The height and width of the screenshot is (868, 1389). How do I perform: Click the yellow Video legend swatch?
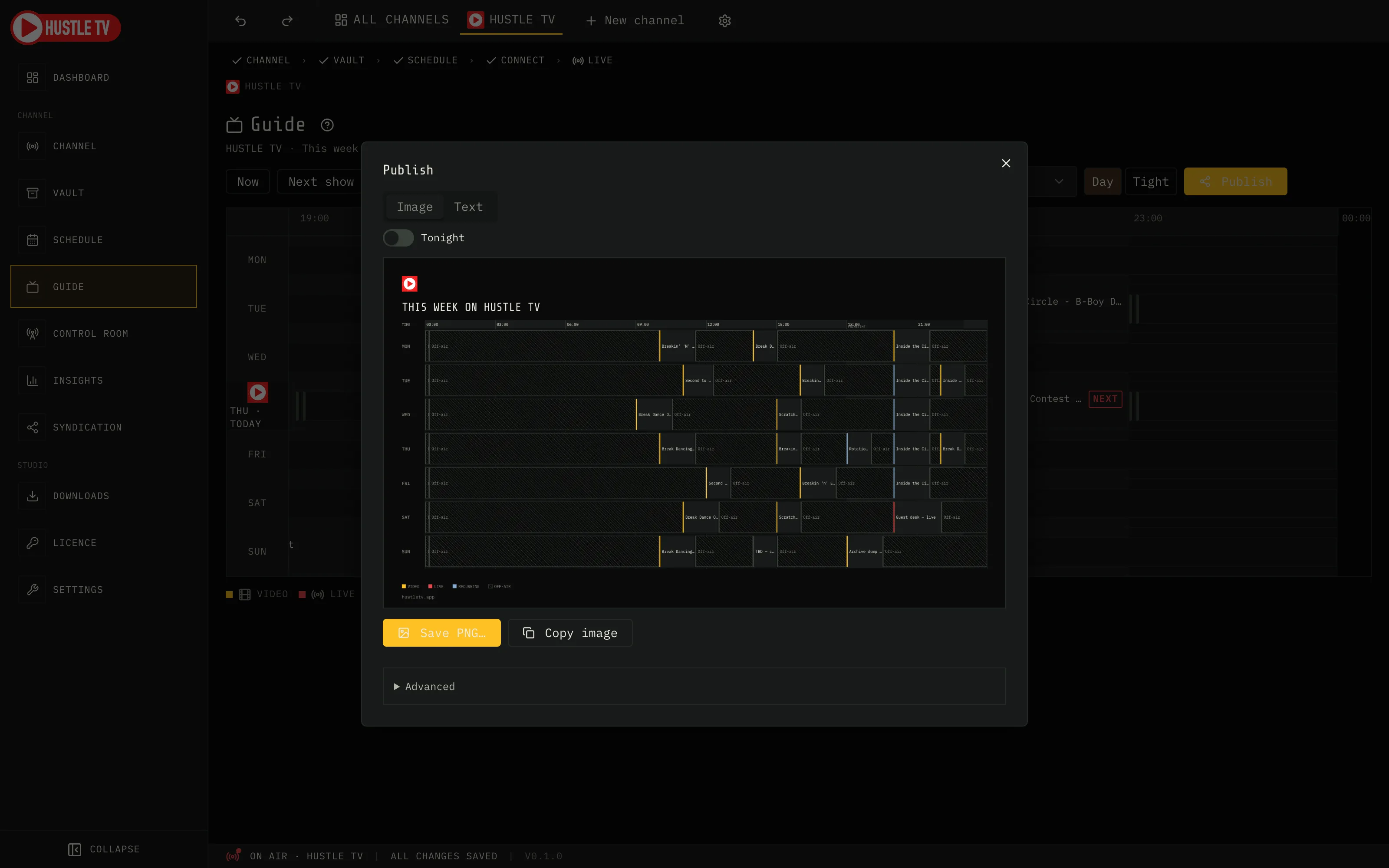230,595
